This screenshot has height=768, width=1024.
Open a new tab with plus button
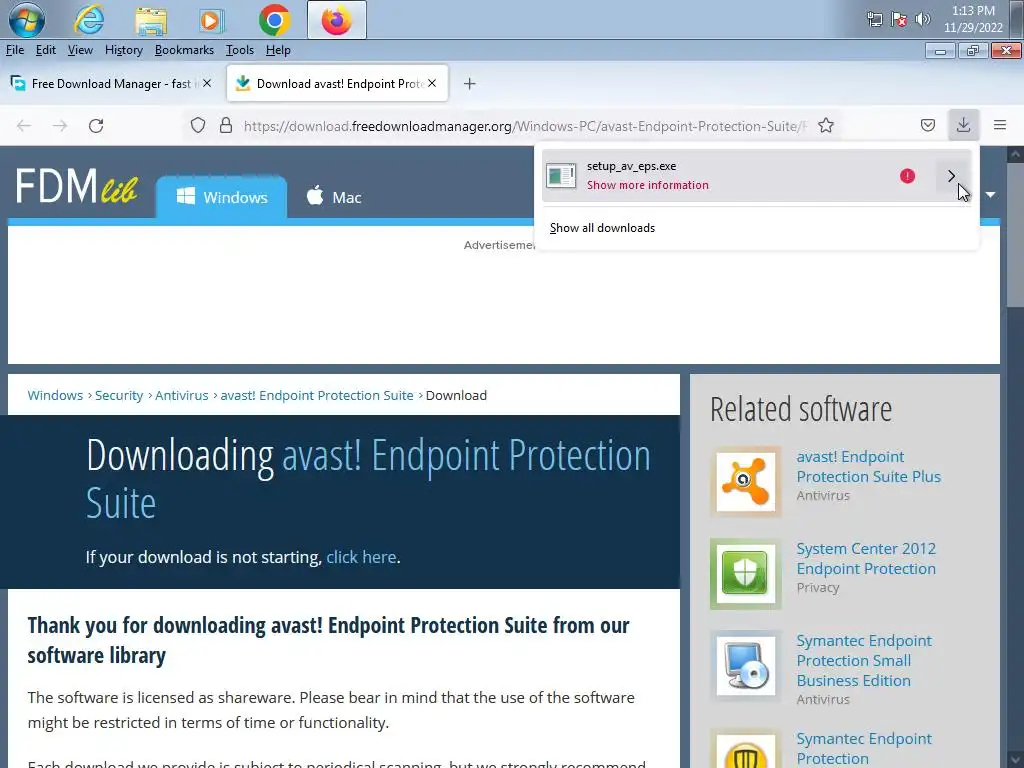click(x=470, y=84)
